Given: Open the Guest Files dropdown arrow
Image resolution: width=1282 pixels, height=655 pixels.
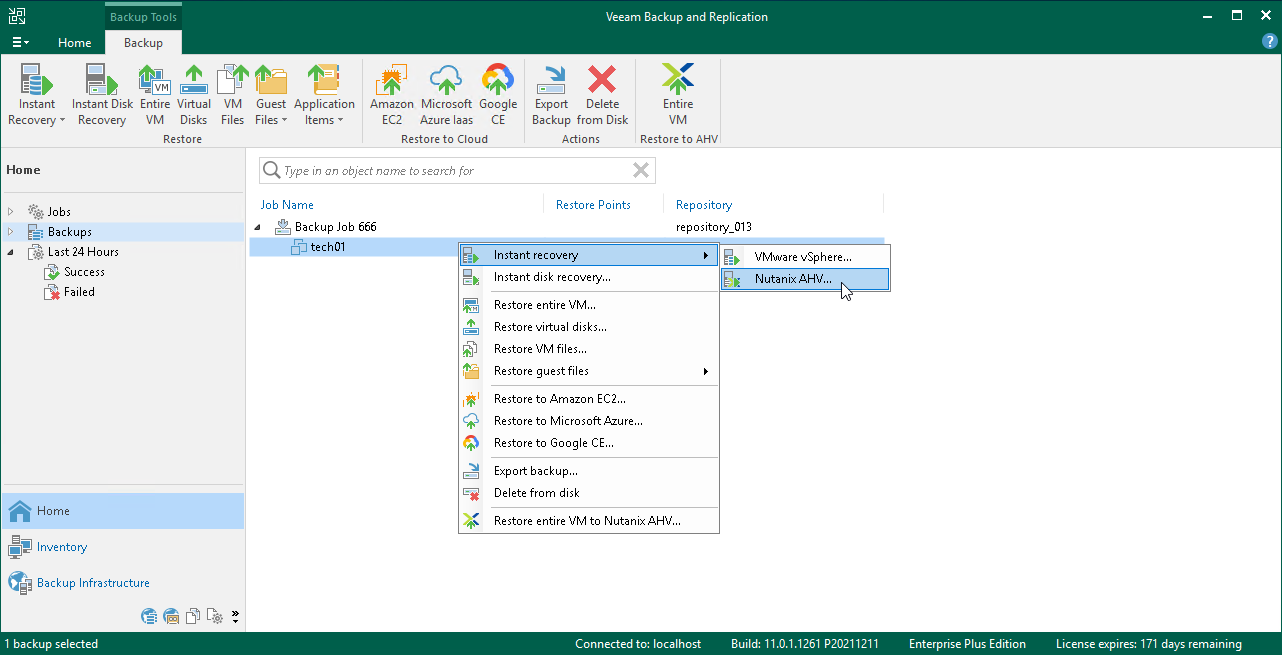Looking at the screenshot, I should tap(283, 121).
